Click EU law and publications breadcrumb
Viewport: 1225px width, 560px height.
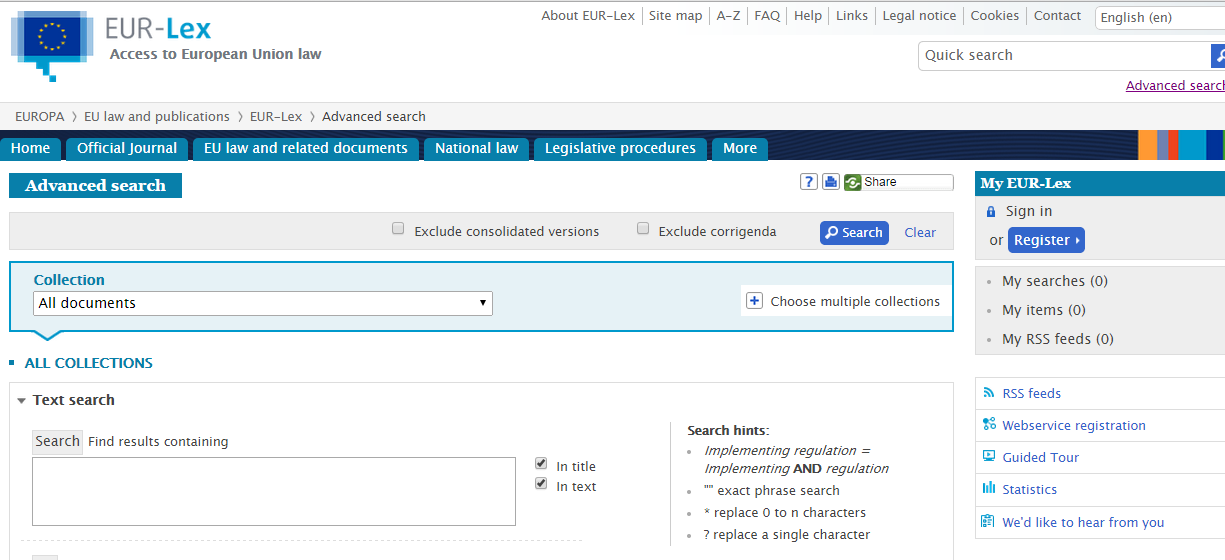click(157, 117)
